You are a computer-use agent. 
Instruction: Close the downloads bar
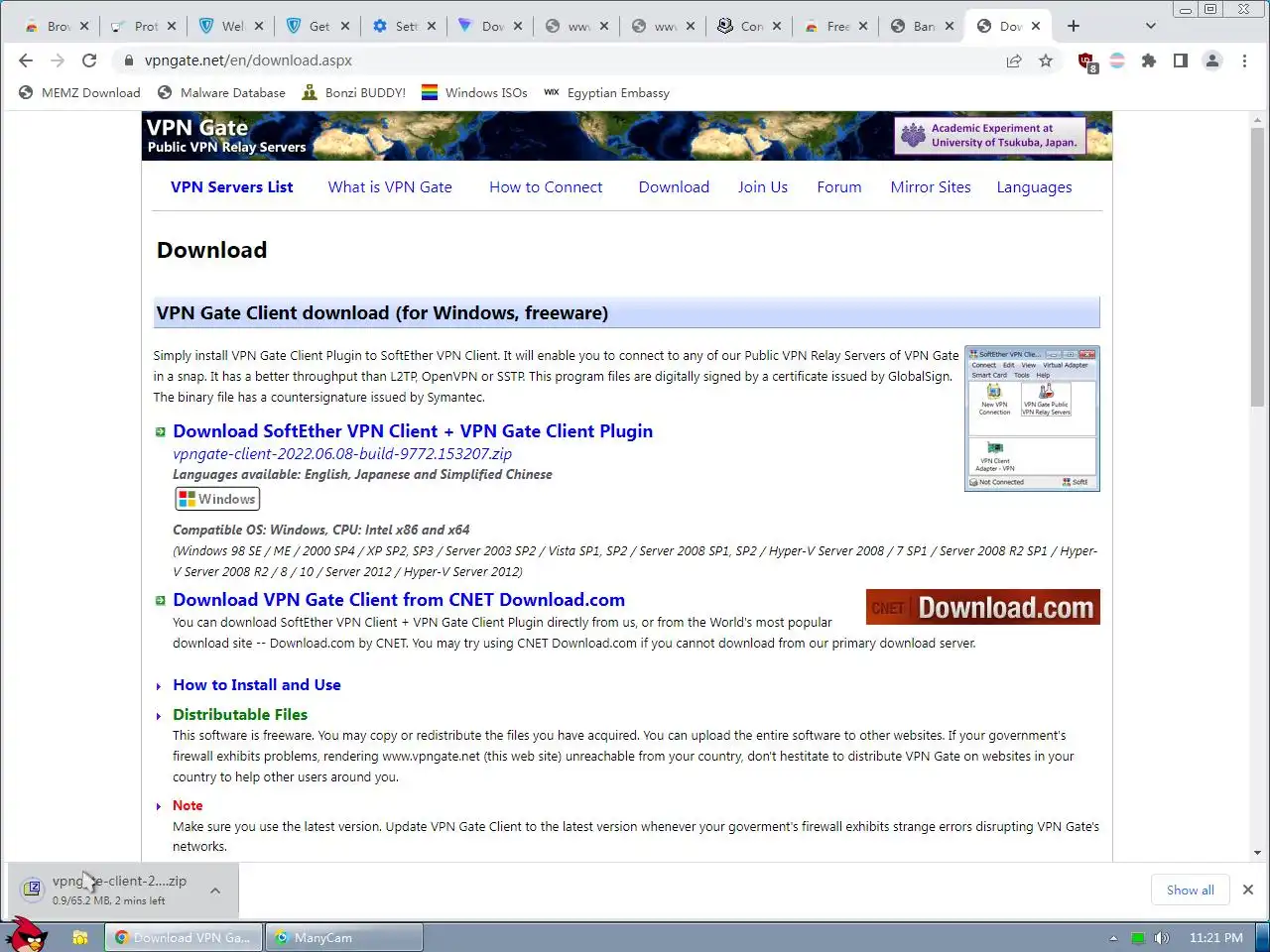coord(1248,890)
